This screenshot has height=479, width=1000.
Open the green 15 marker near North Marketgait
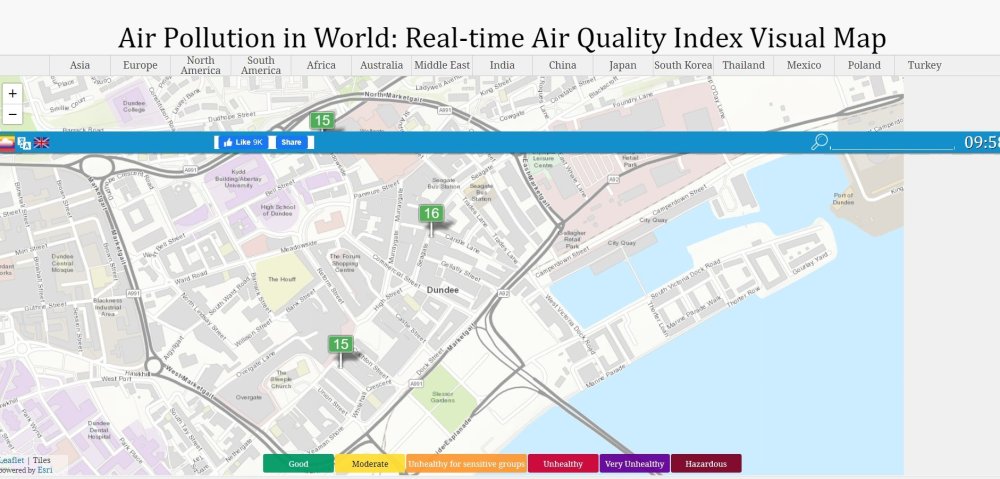click(322, 120)
